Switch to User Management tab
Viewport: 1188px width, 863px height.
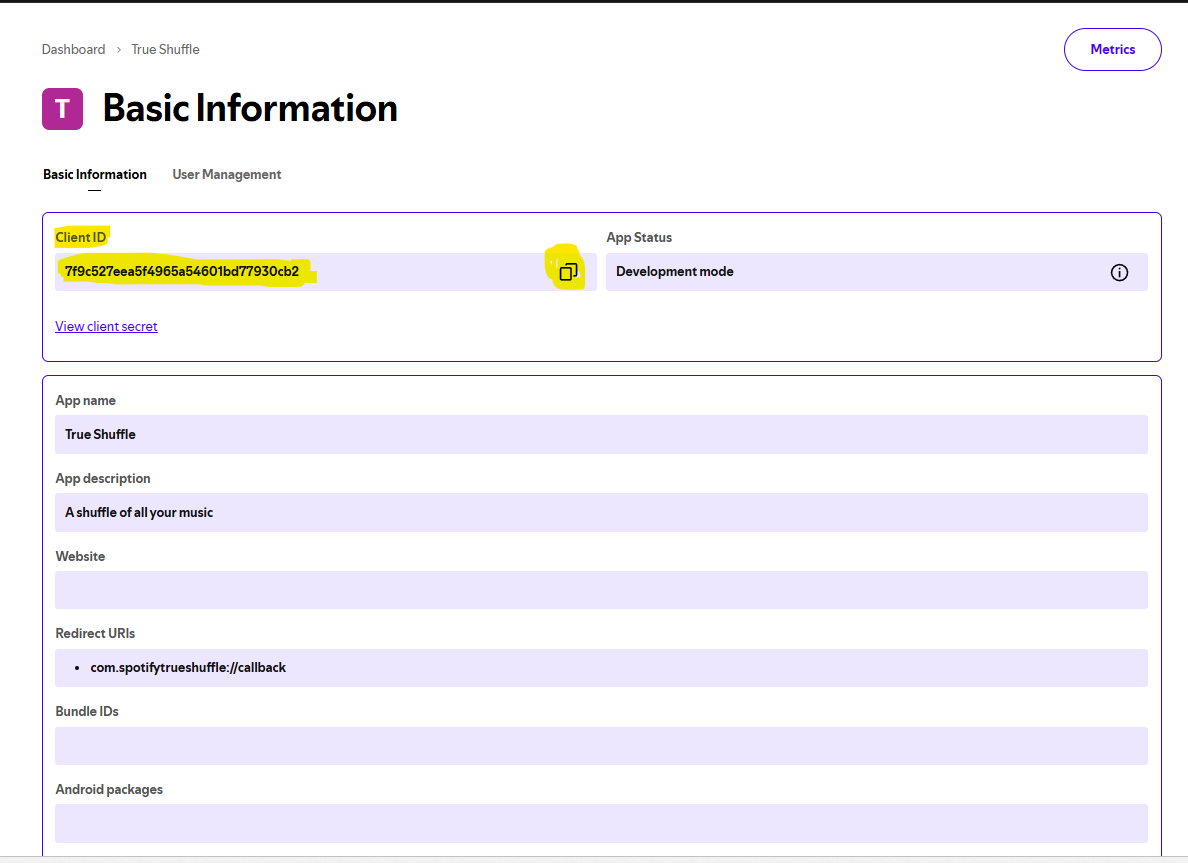coord(227,174)
